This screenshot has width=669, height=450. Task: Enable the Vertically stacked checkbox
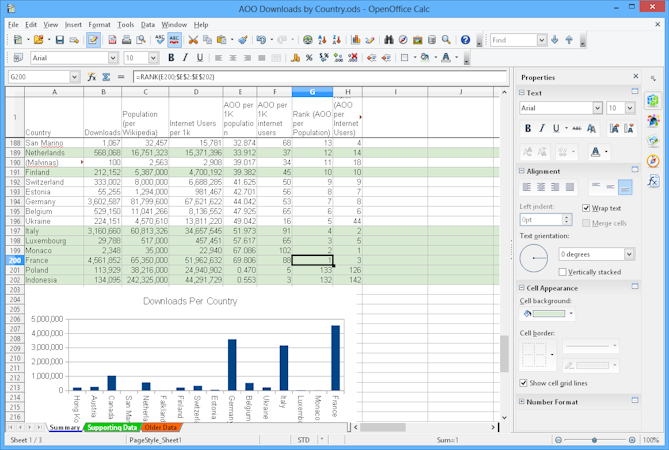(562, 272)
